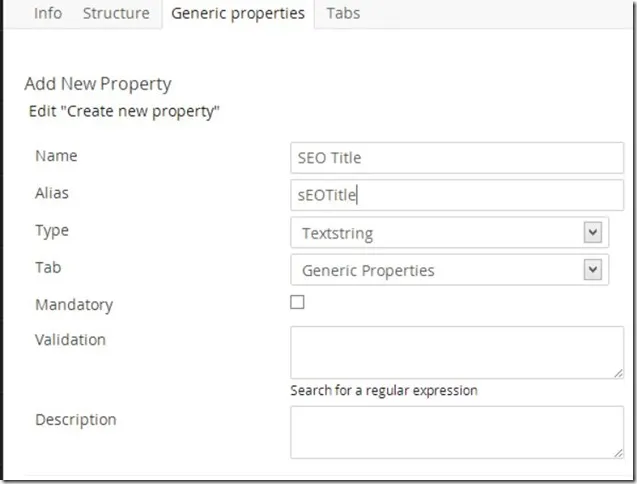Screen dimensions: 637x484
Task: Click inside the Description text area
Action: (456, 432)
